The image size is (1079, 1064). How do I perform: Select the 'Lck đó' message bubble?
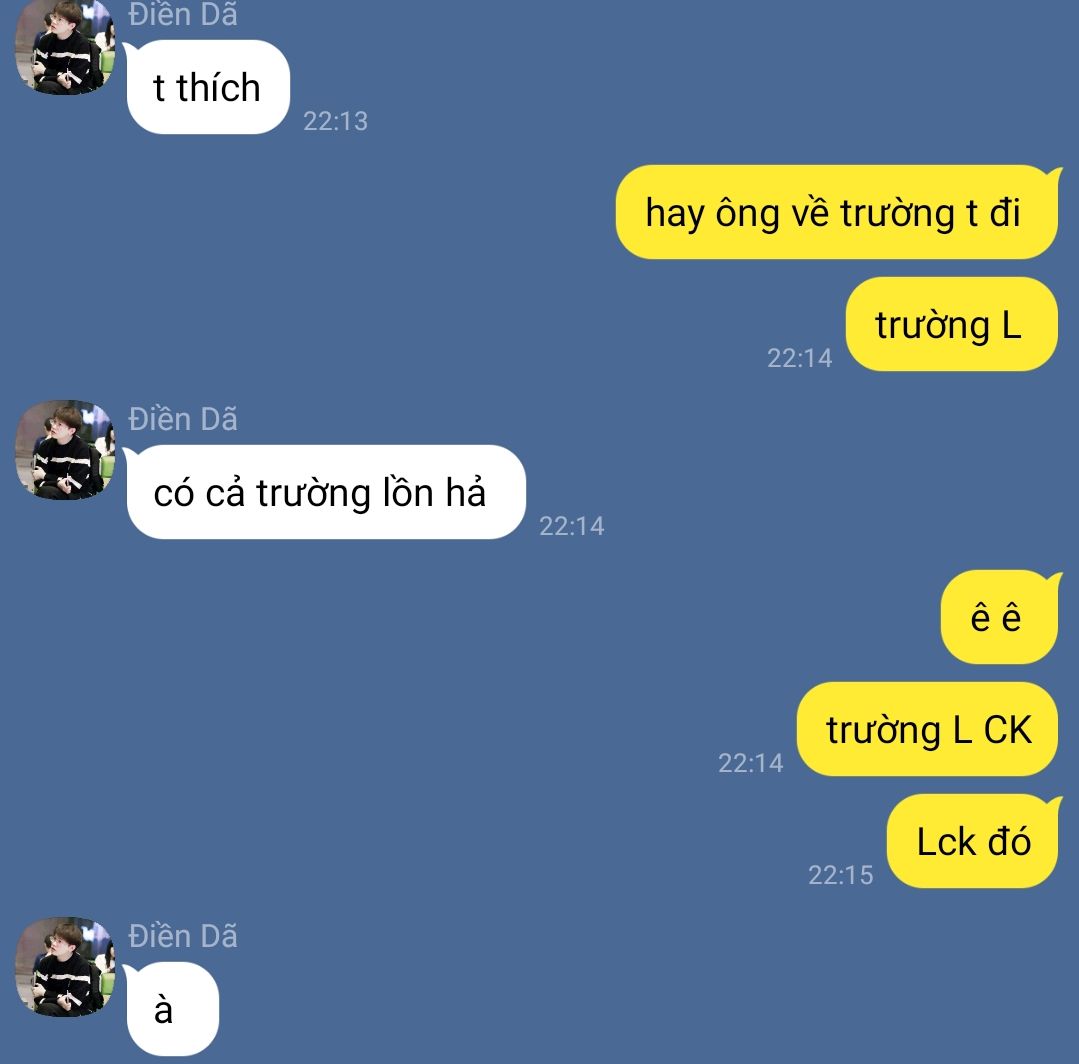(972, 841)
